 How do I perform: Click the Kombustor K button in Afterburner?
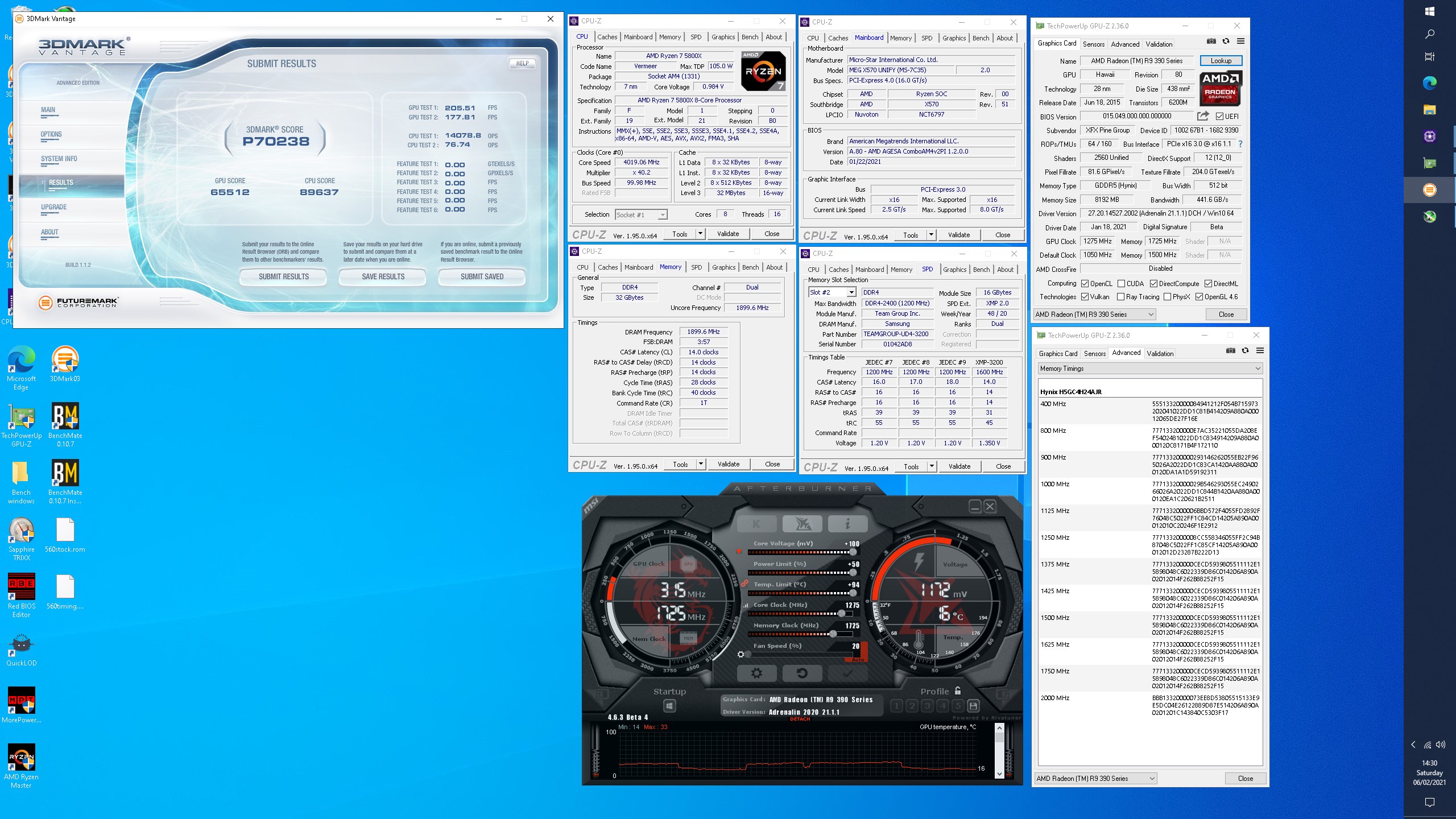756,523
